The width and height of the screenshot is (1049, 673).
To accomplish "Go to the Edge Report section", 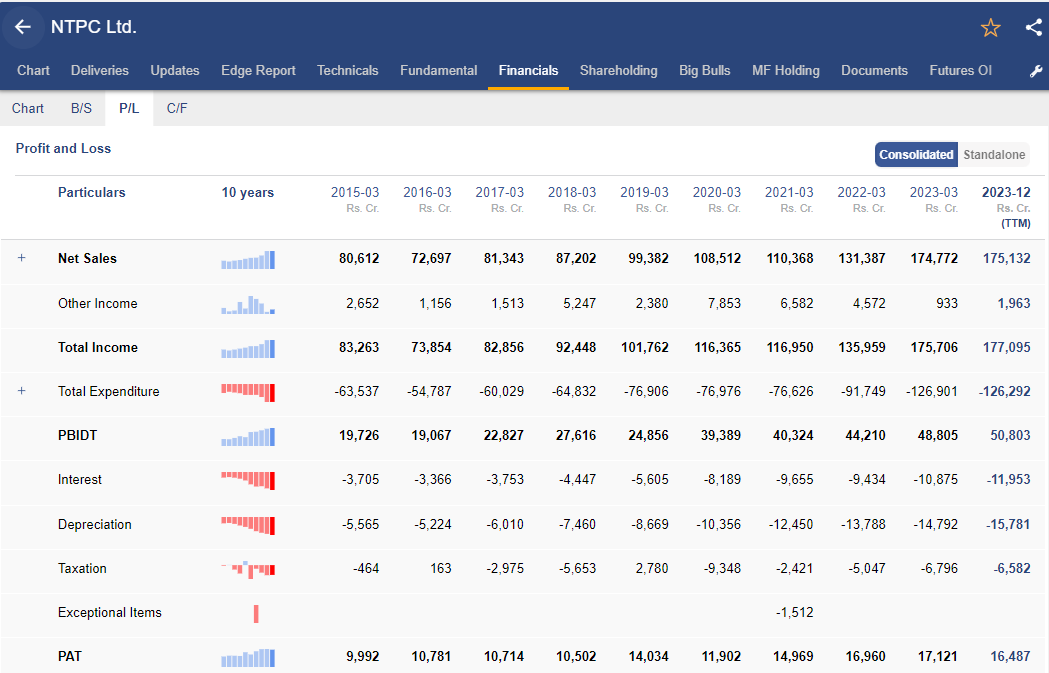I will click(x=257, y=71).
